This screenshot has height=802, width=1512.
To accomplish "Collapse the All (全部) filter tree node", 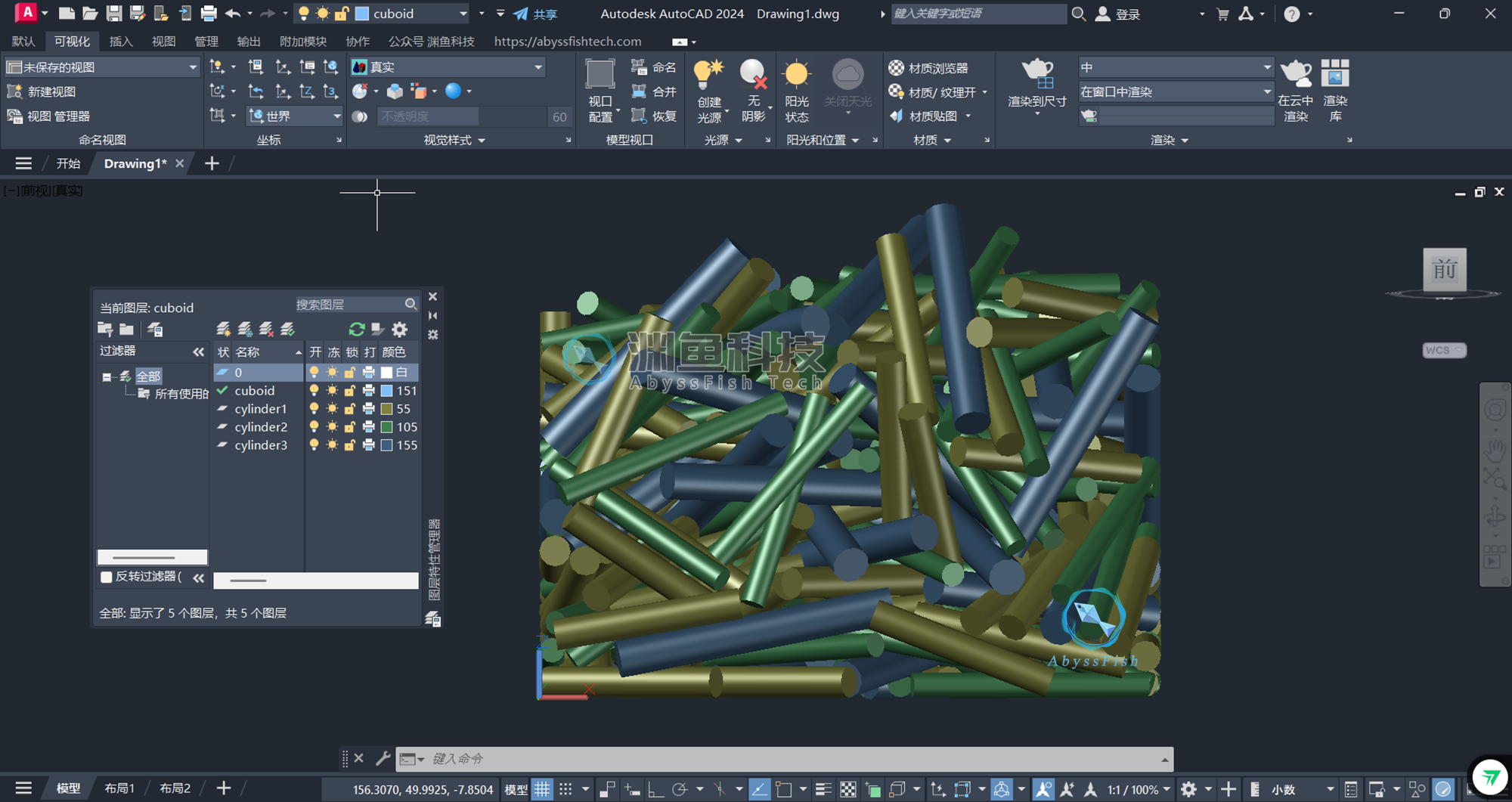I will click(x=107, y=376).
